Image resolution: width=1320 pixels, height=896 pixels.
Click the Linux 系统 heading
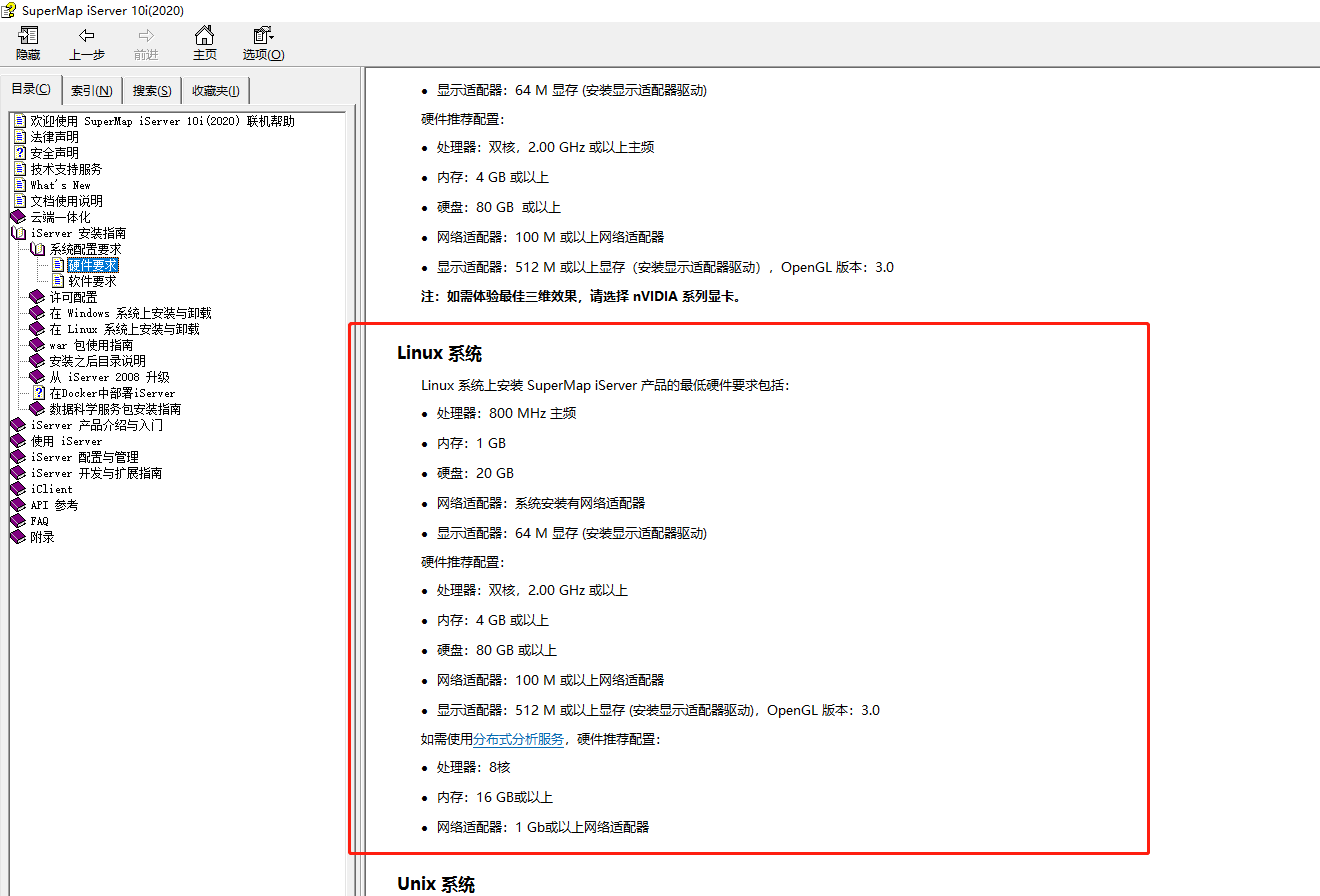point(439,353)
